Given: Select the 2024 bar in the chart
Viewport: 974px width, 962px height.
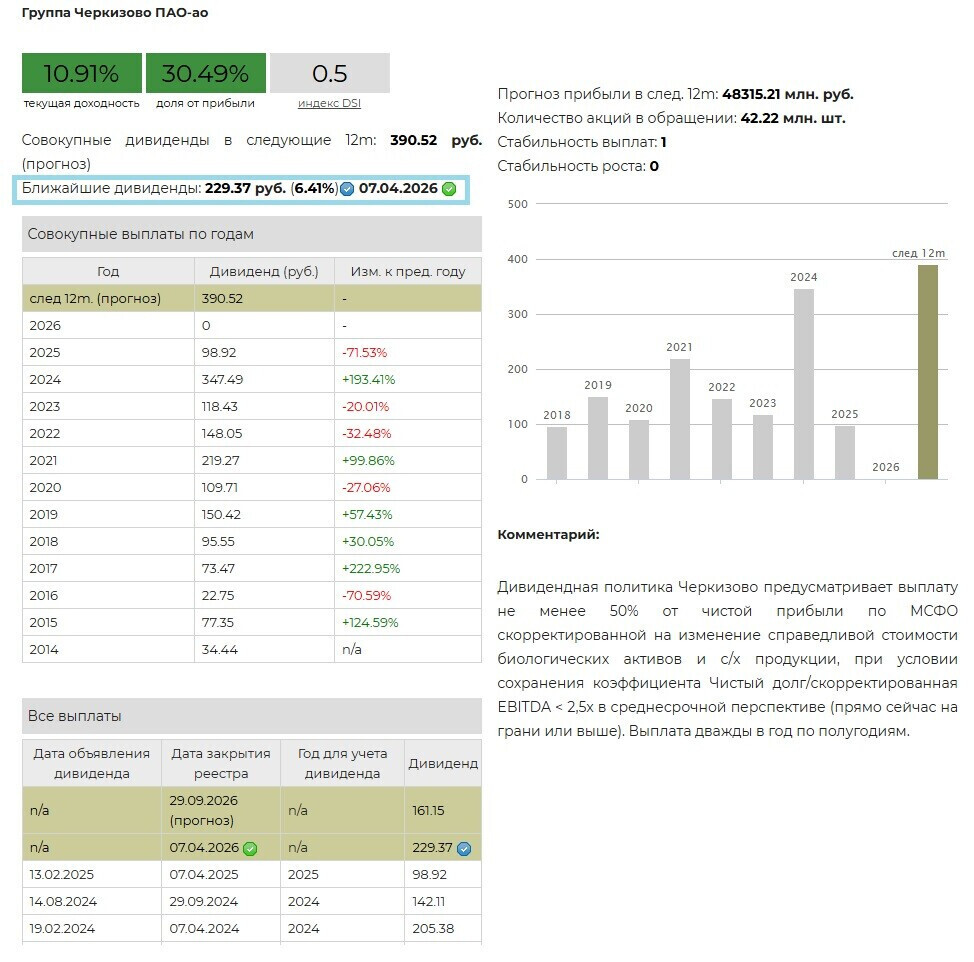Looking at the screenshot, I should tap(804, 384).
